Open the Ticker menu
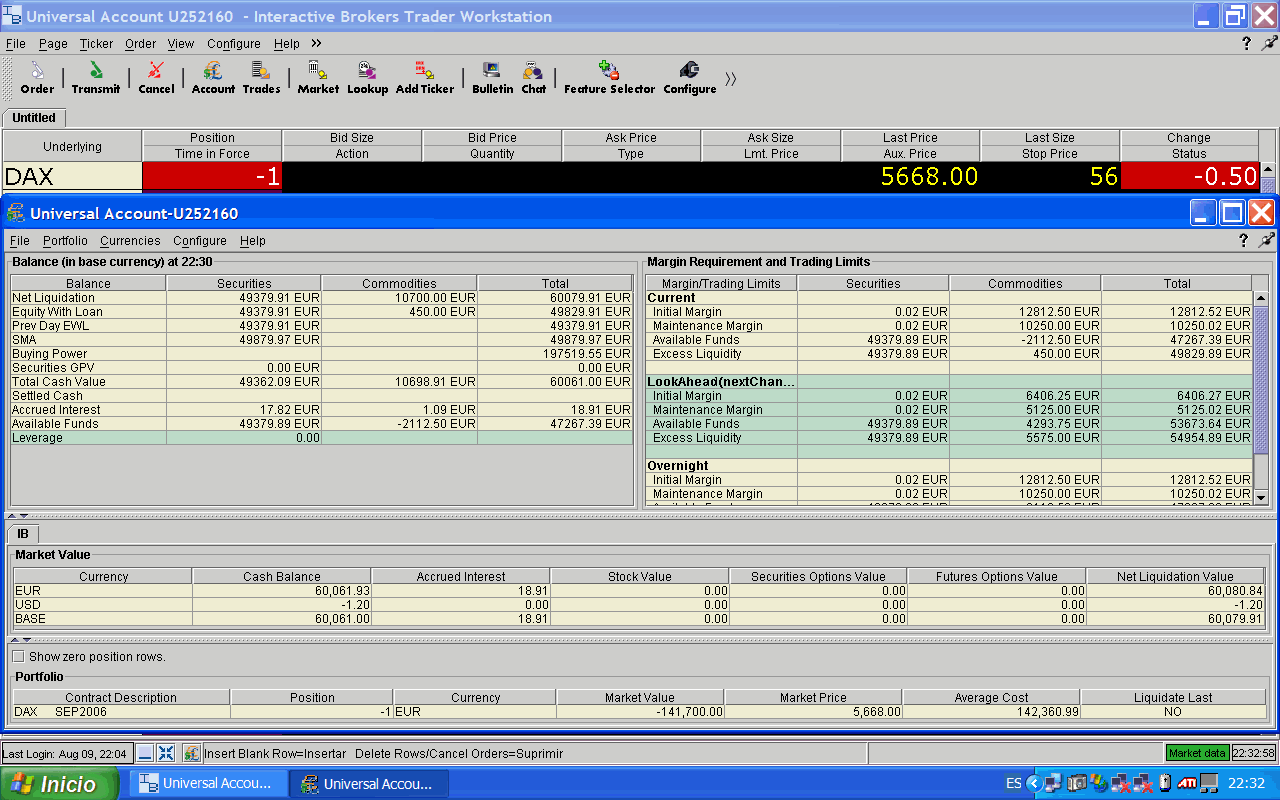This screenshot has width=1280, height=800. point(96,44)
